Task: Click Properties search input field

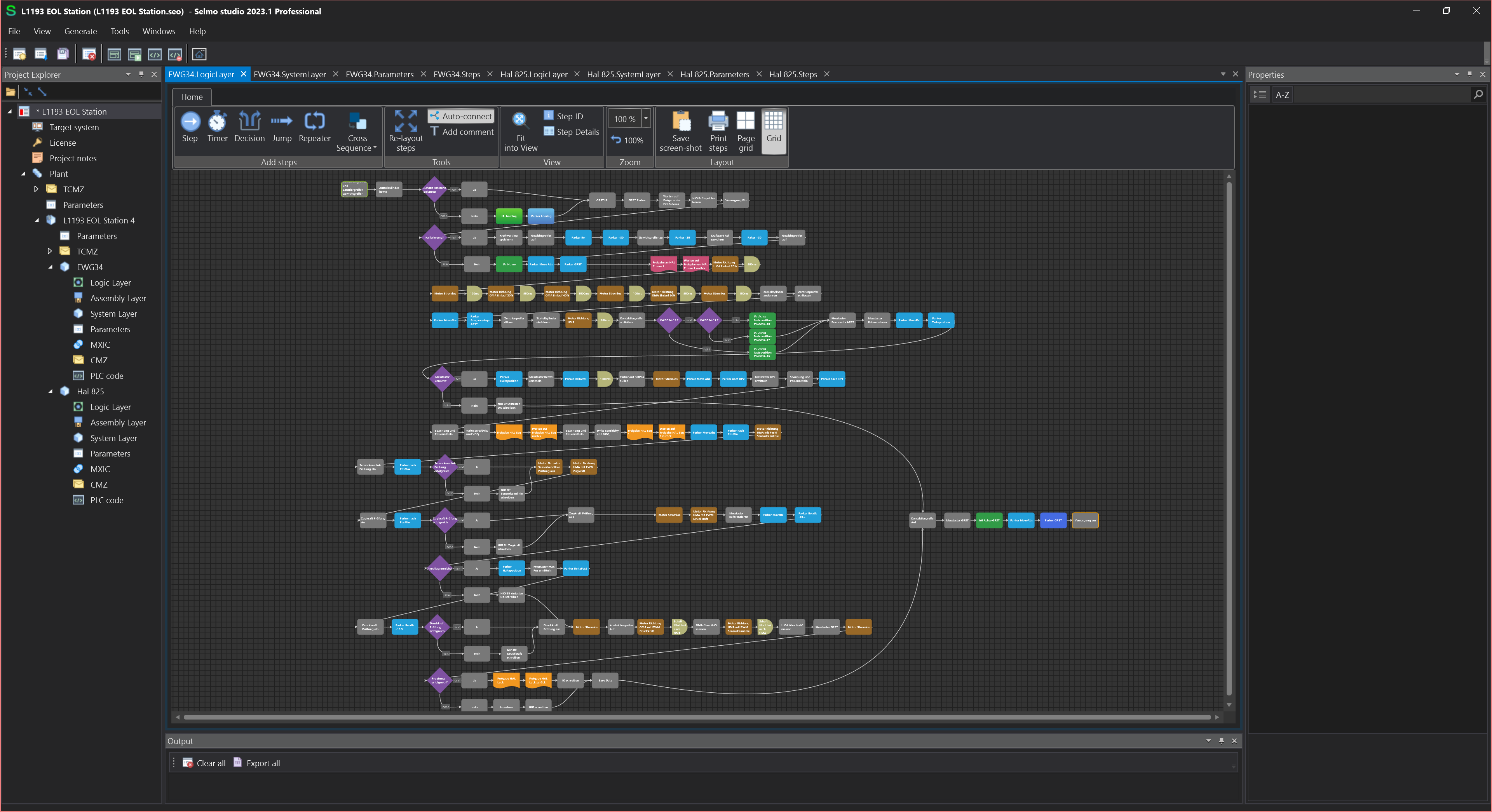Action: pos(1382,94)
